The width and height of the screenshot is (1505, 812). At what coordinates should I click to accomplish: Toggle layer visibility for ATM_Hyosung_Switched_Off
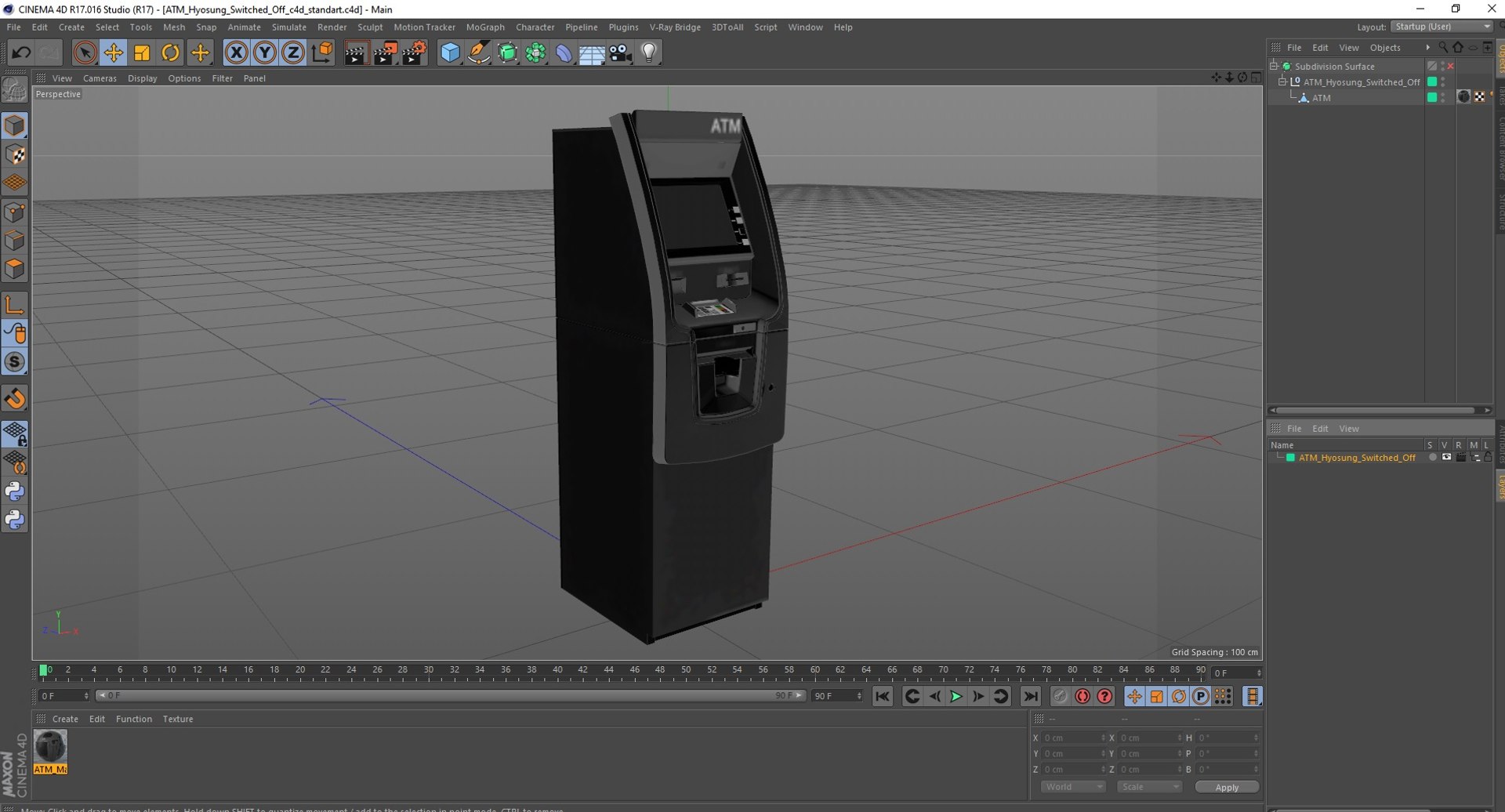1446,458
